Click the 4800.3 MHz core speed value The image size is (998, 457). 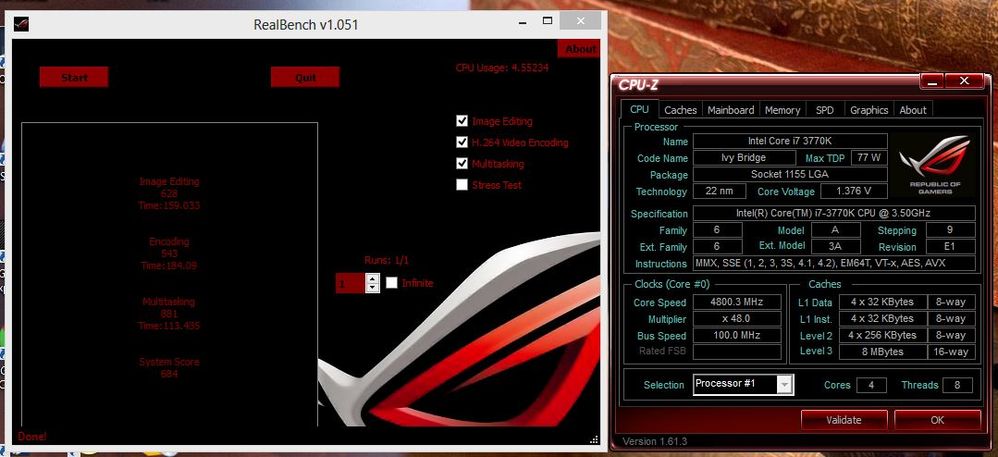coord(736,302)
